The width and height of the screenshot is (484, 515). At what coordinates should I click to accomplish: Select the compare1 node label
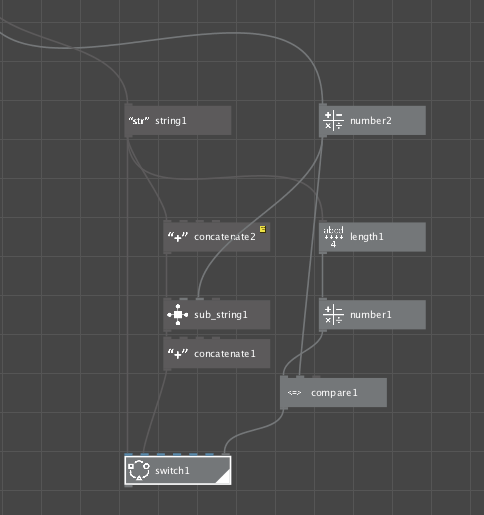tap(334, 393)
